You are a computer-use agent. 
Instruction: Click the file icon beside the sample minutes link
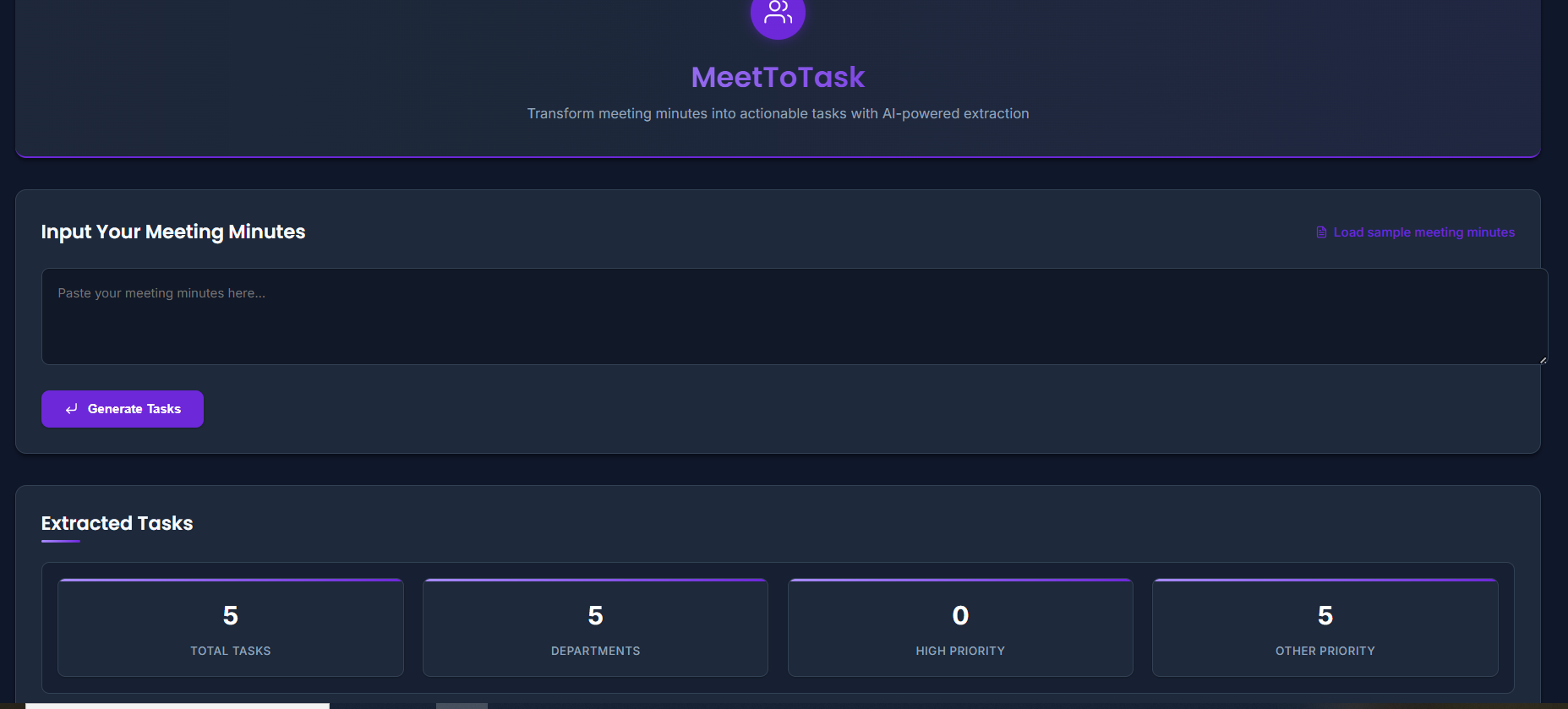(1320, 232)
